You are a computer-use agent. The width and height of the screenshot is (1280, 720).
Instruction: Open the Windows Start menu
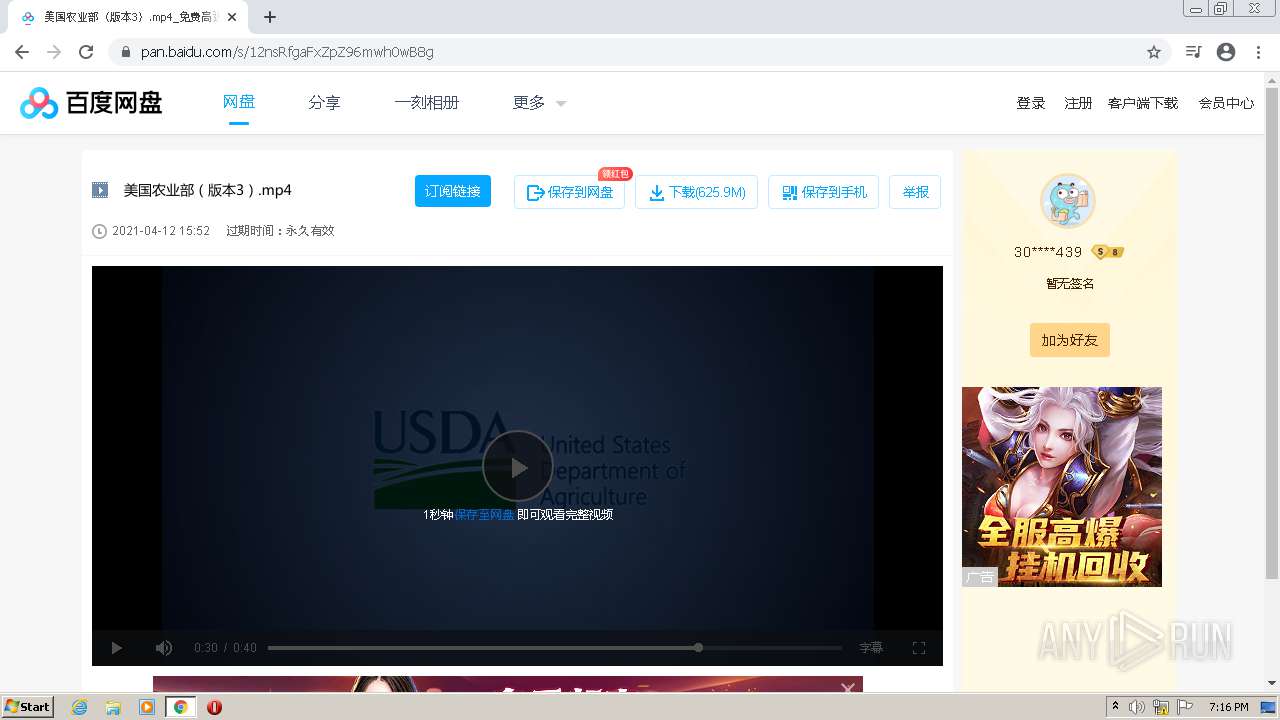pos(27,707)
